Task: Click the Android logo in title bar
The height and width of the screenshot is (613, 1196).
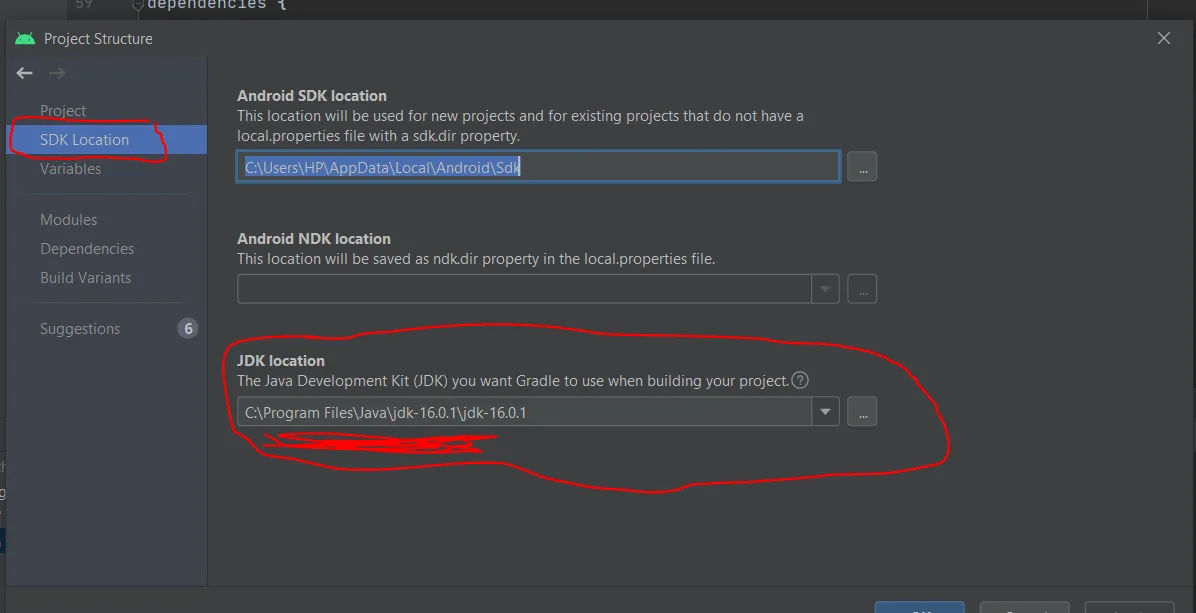Action: click(x=25, y=39)
